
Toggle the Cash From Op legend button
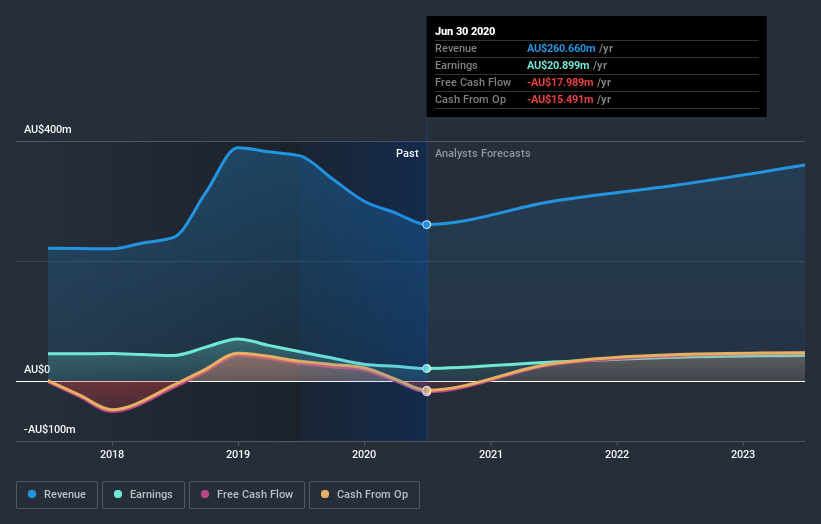(364, 495)
